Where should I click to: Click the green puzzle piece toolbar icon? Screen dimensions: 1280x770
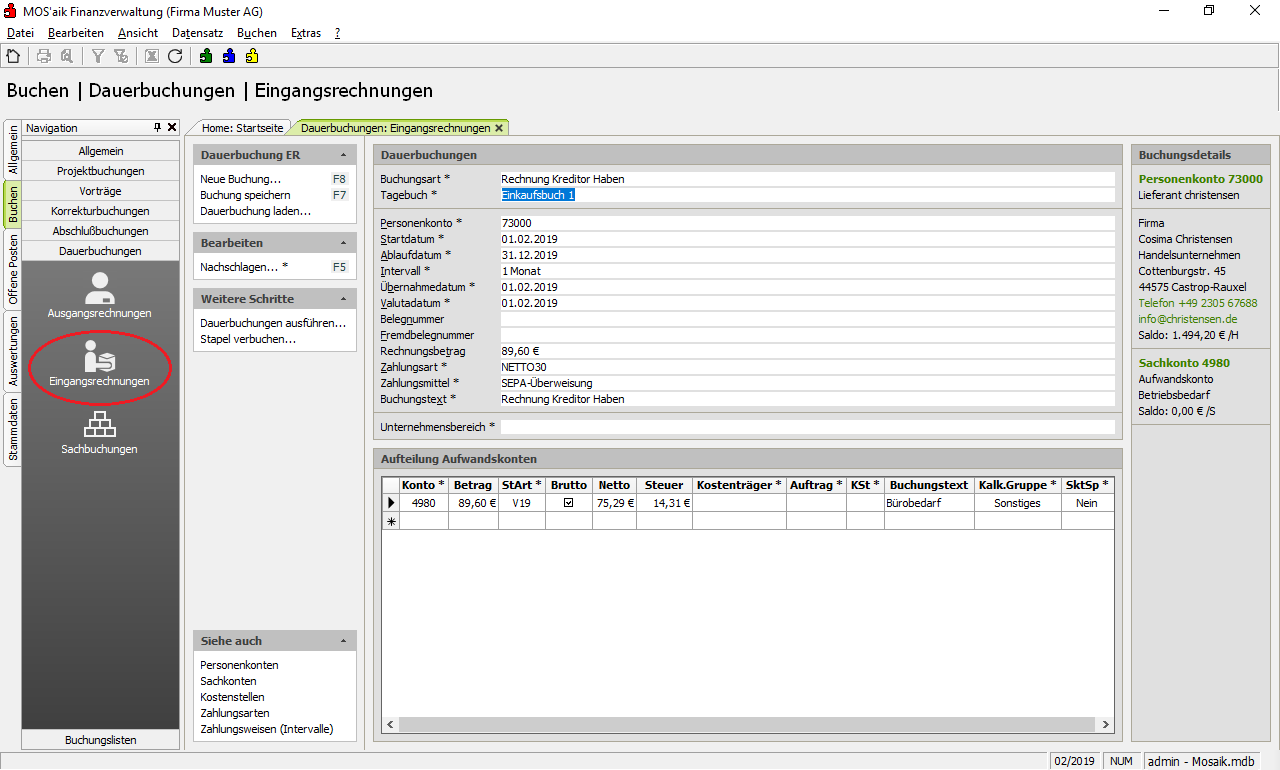pos(206,56)
